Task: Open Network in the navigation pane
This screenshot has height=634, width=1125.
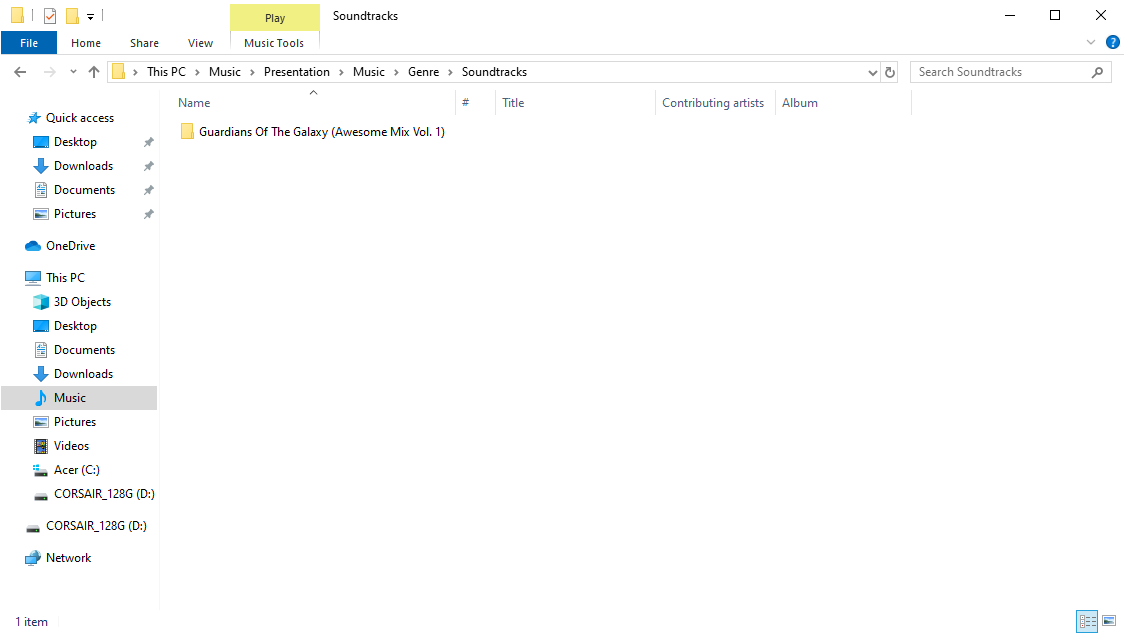Action: pos(68,558)
